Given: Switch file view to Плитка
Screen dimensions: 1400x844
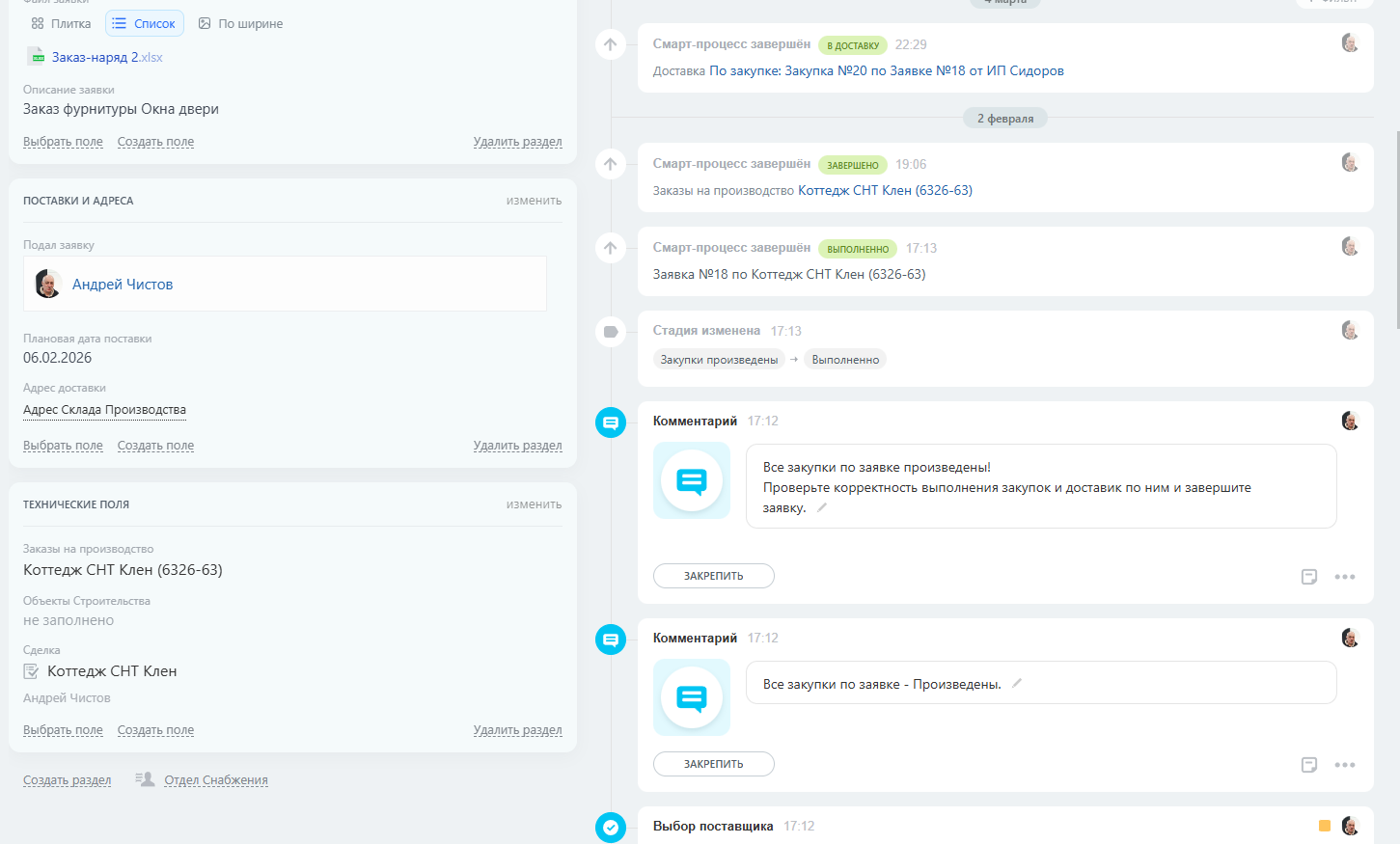Looking at the screenshot, I should pos(61,23).
